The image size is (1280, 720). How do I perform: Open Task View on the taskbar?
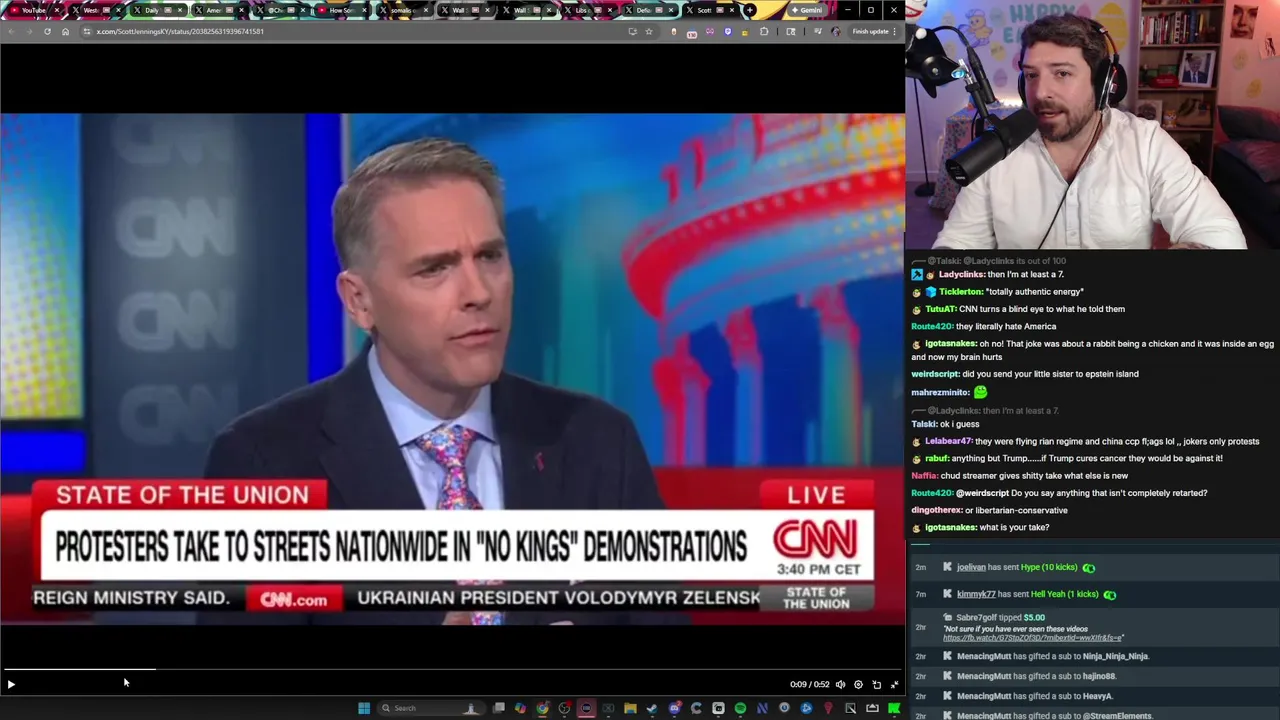[499, 708]
